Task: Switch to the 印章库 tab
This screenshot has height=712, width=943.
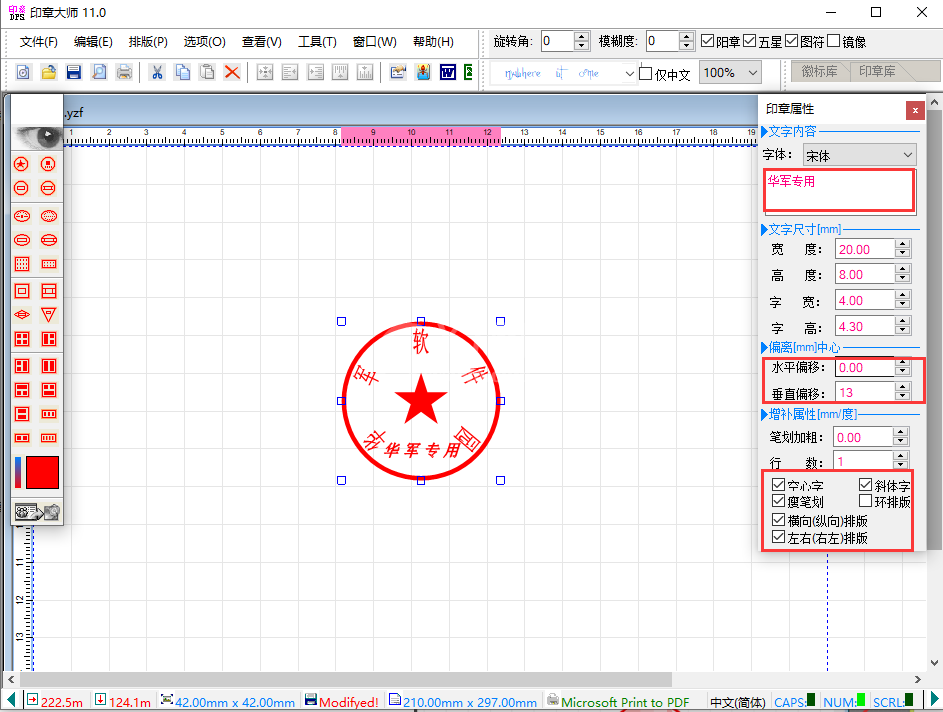Action: [877, 71]
